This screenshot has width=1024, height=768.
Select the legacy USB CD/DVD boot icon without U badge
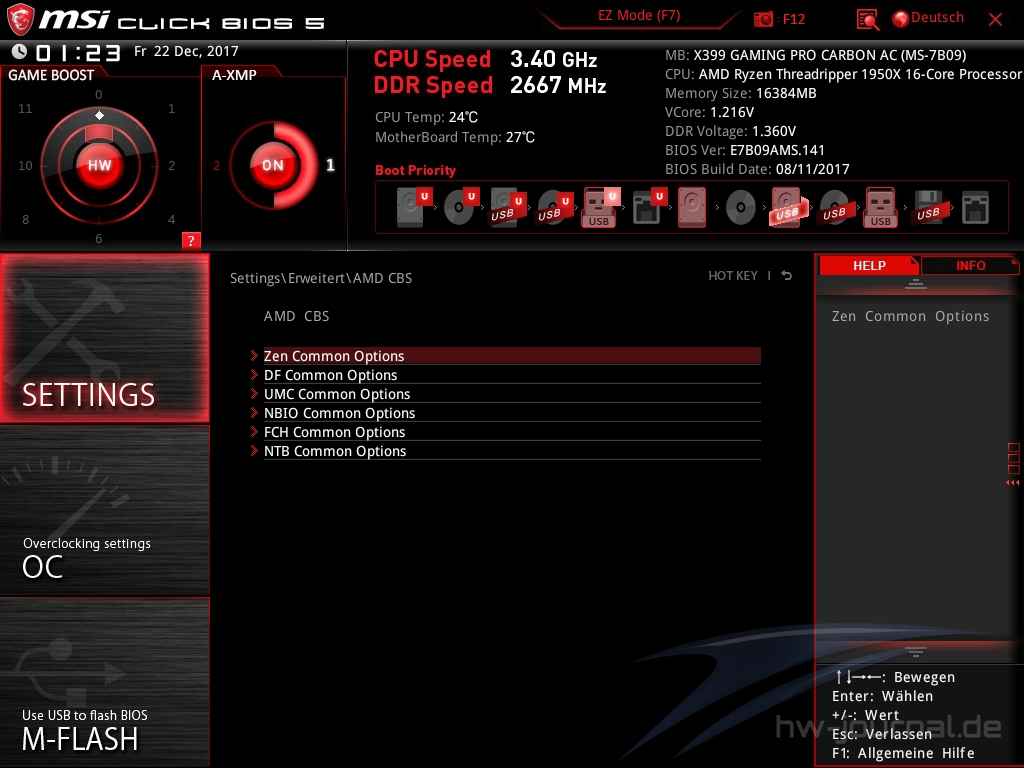tap(834, 208)
